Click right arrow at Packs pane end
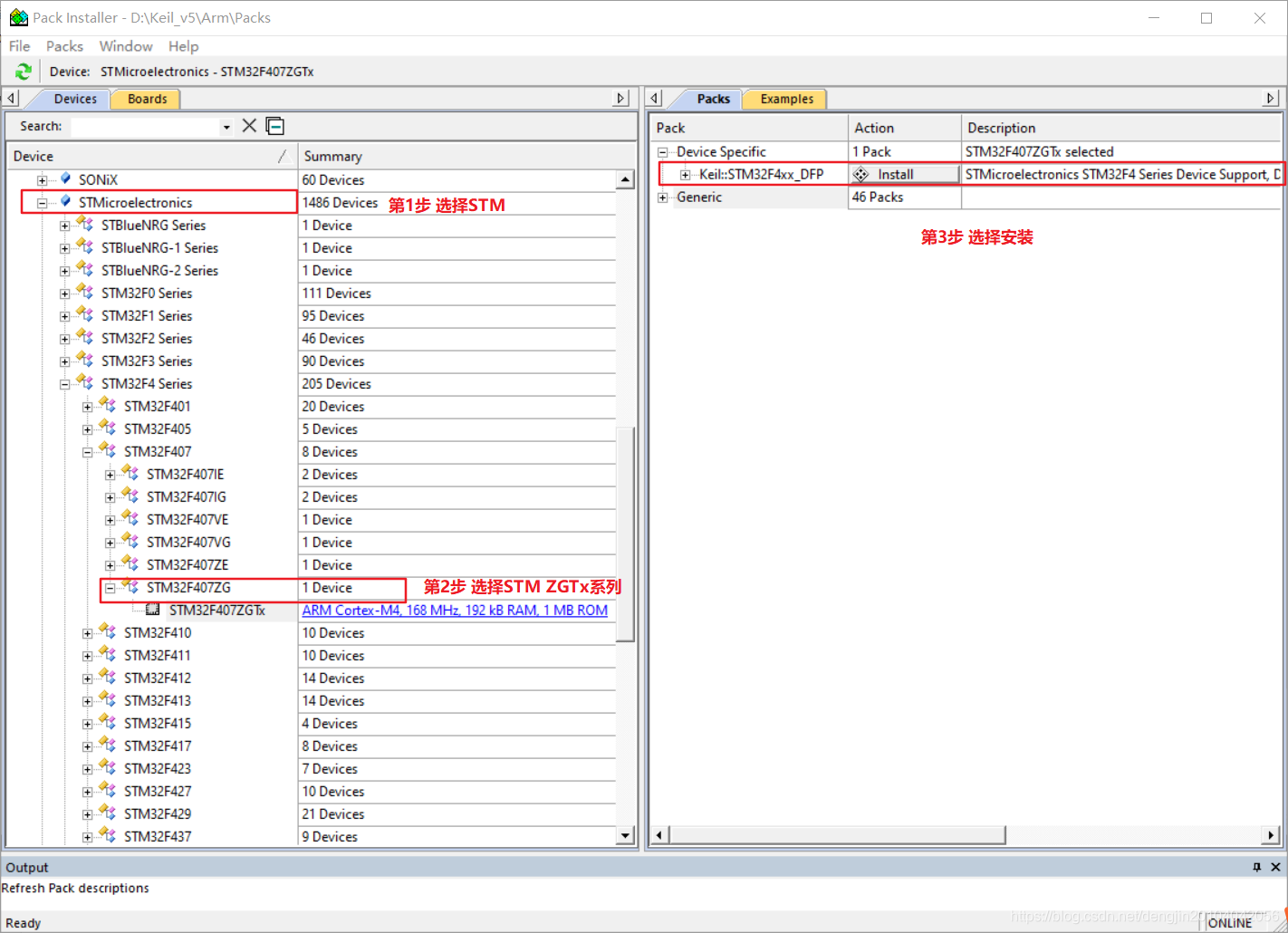1288x933 pixels. tap(1271, 98)
